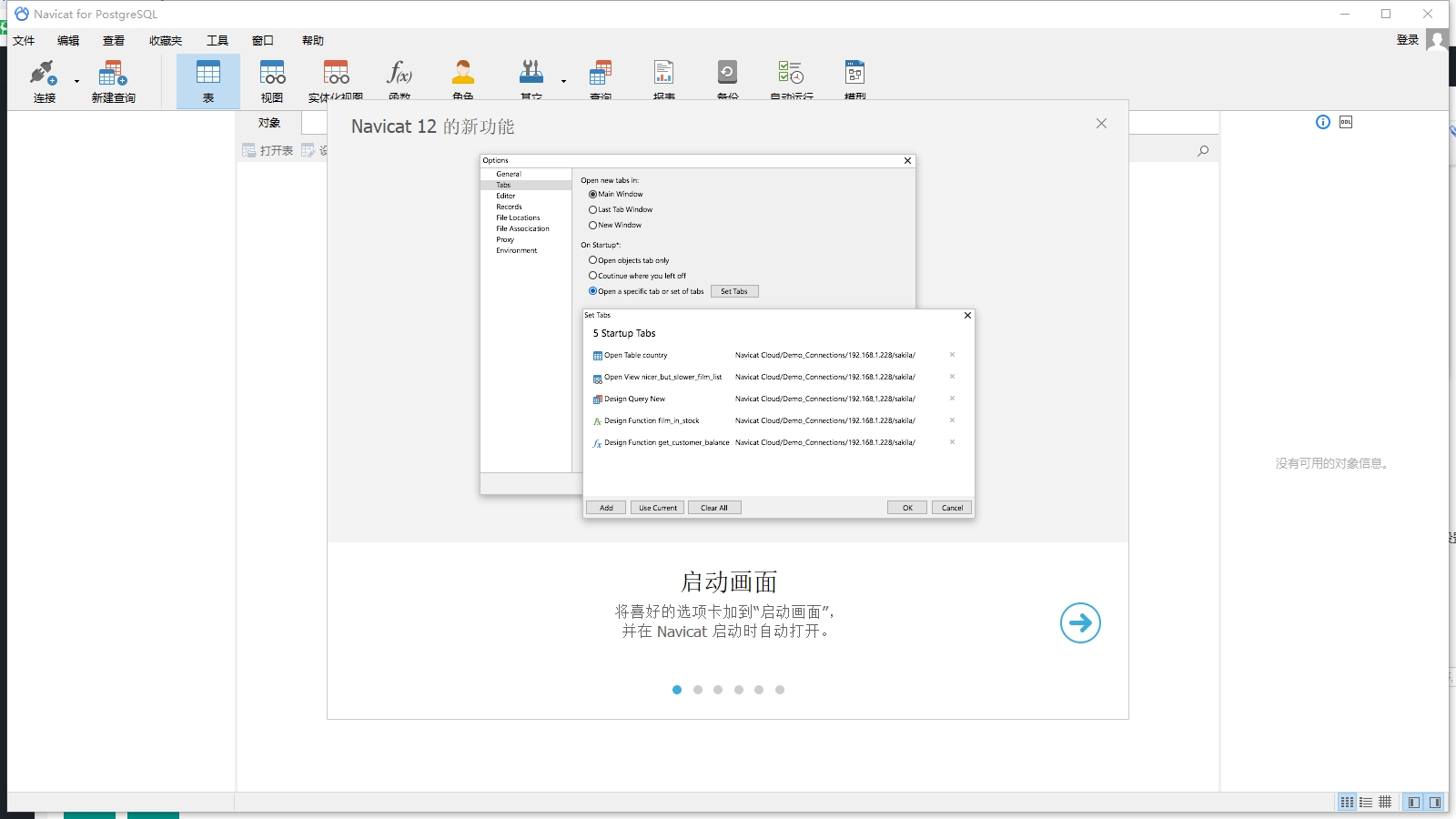Select the Others tools toolbar icon

[531, 78]
